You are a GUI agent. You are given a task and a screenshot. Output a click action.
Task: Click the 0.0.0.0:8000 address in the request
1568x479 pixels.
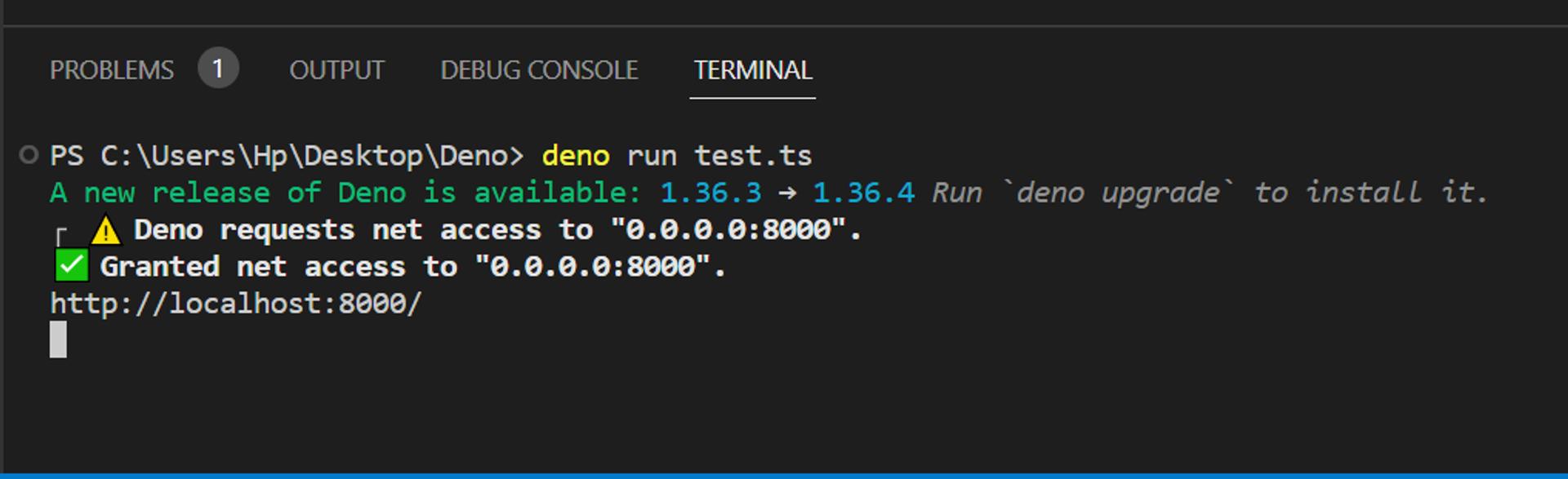(x=735, y=231)
